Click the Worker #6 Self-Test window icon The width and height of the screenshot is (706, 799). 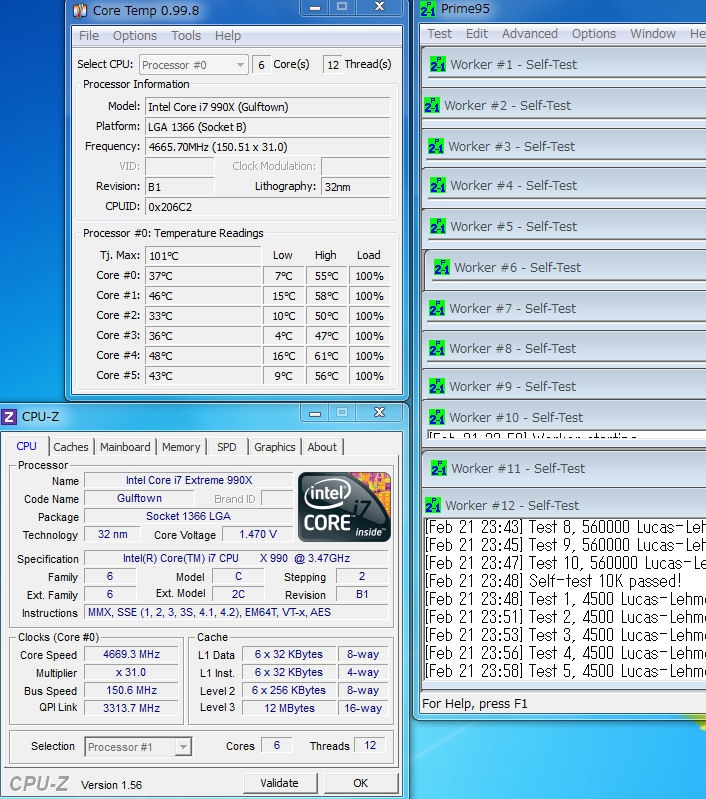[442, 267]
